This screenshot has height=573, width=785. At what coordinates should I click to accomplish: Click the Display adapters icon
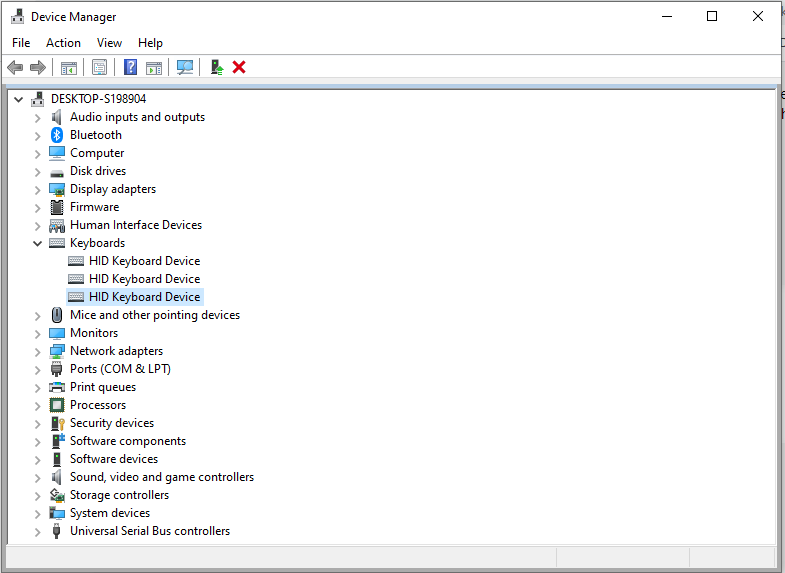57,189
